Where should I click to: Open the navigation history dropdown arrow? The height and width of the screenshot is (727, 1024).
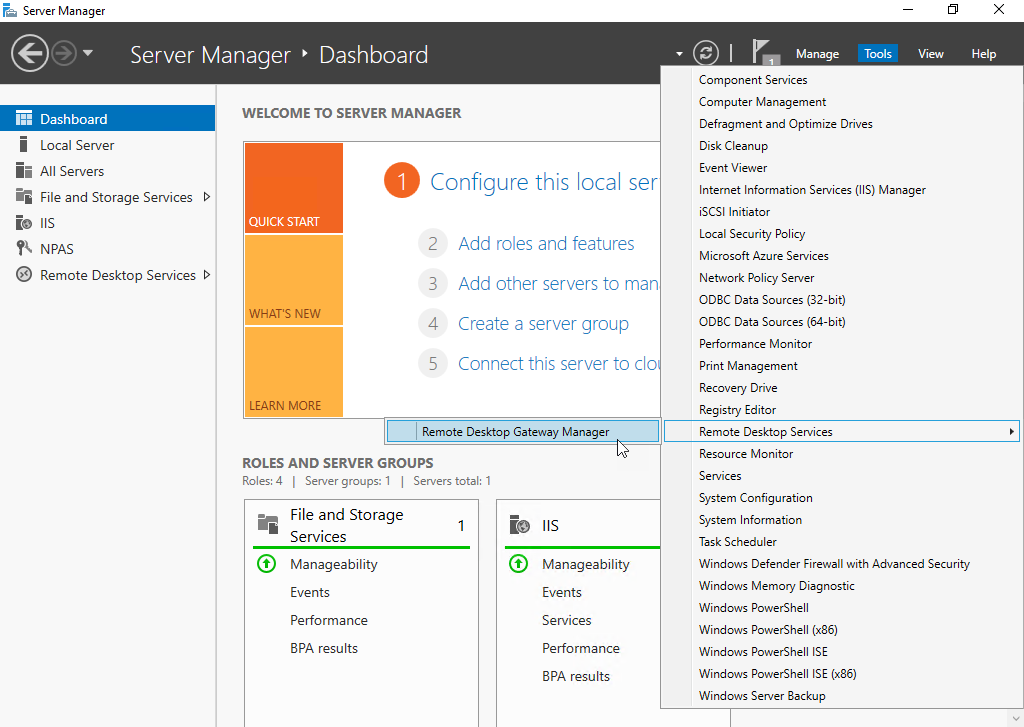(88, 53)
